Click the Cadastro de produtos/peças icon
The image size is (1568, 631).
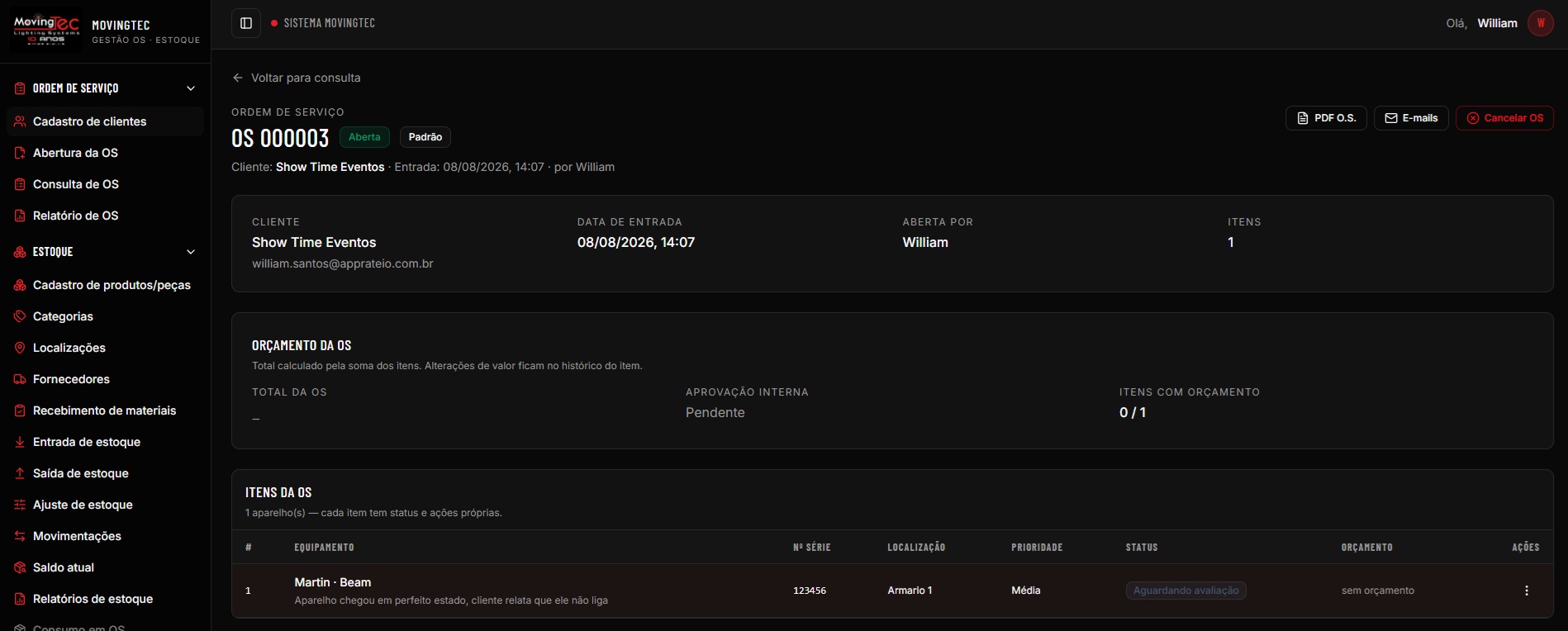pyautogui.click(x=20, y=285)
